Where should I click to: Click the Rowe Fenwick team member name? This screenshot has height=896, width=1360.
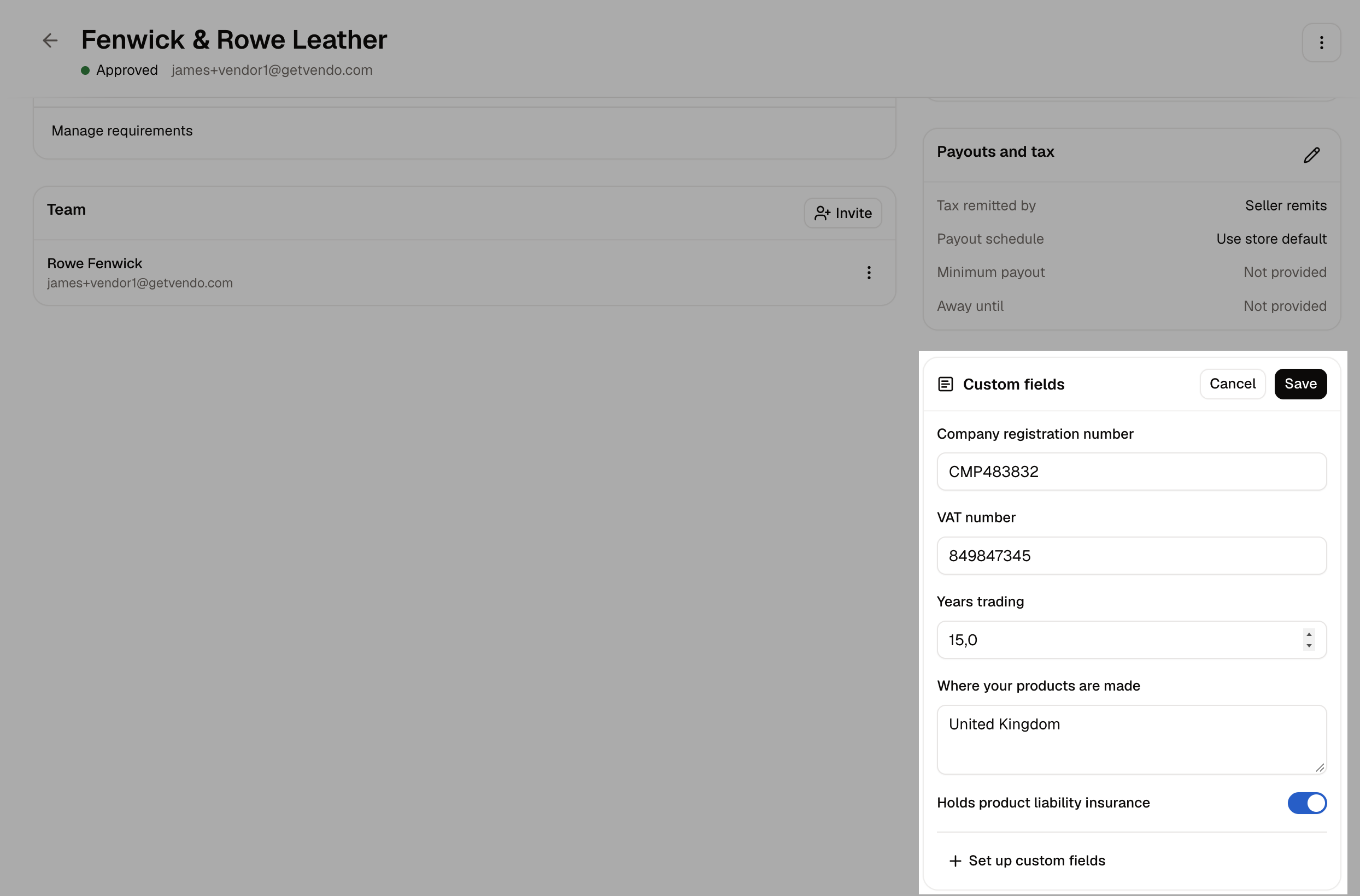tap(95, 263)
